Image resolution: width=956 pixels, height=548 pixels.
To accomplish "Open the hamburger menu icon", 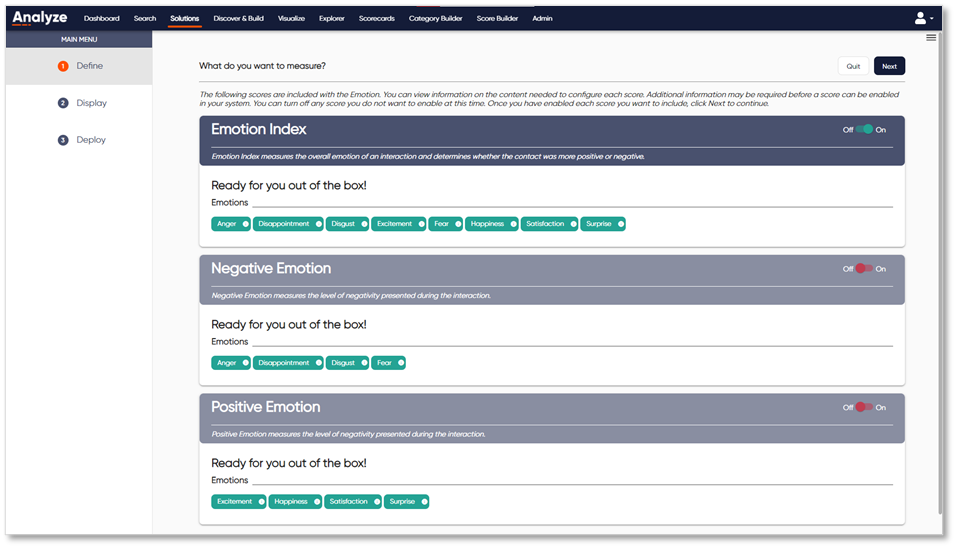I will (x=931, y=38).
